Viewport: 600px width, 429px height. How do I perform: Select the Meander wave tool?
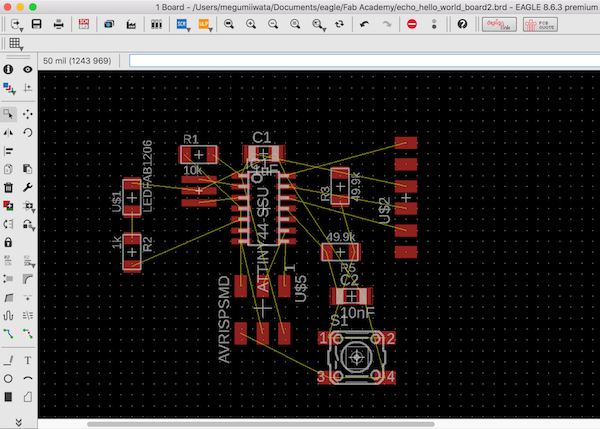tap(8, 316)
